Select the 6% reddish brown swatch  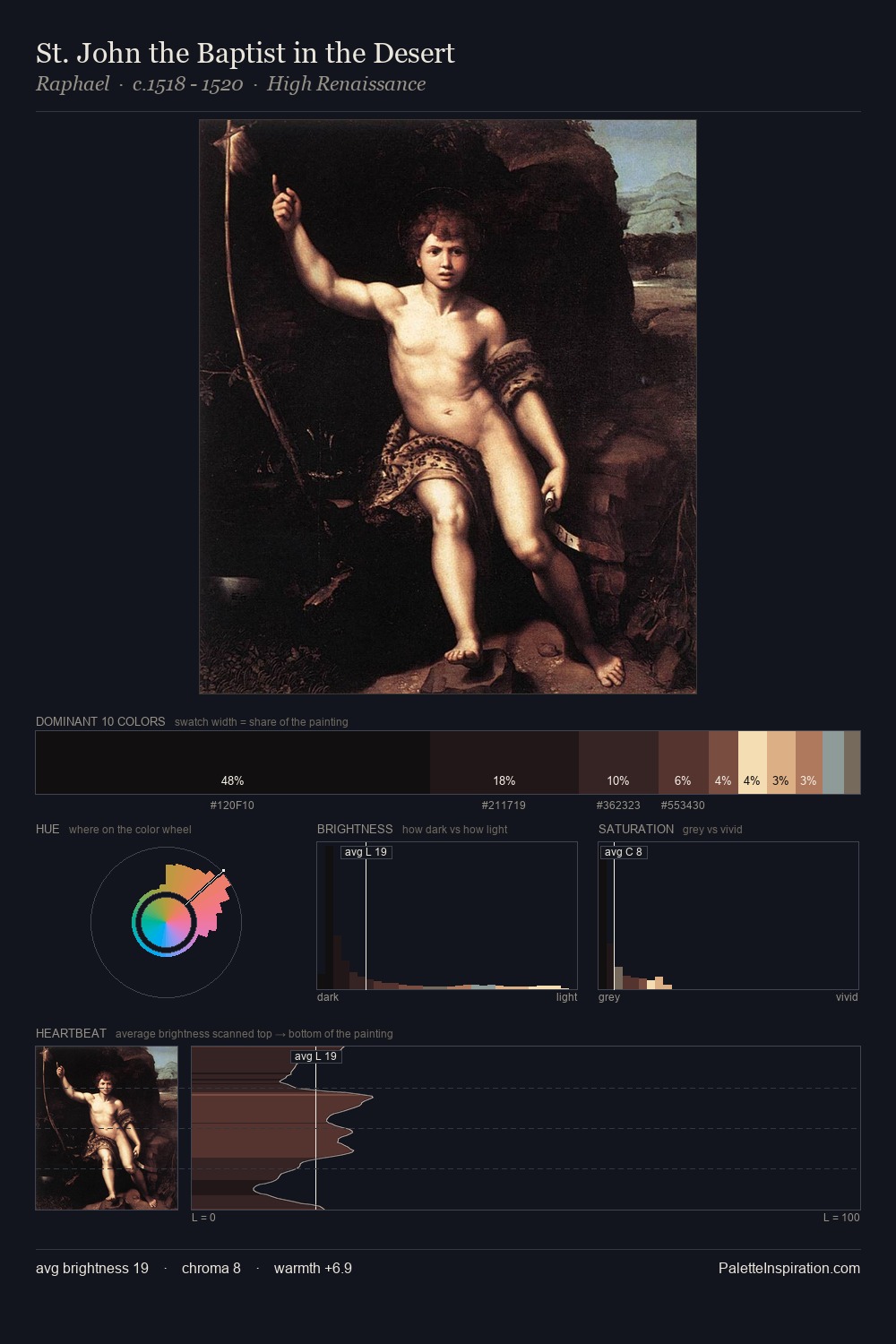684,762
